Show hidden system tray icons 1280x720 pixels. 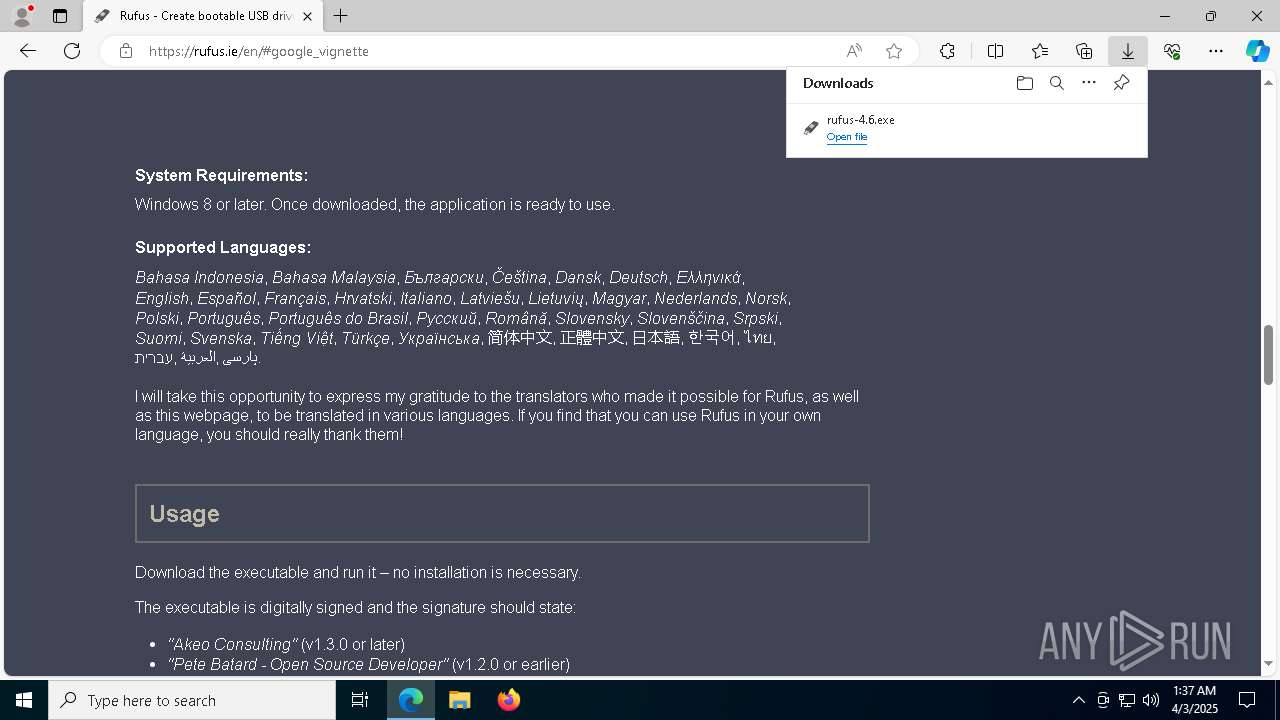pyautogui.click(x=1078, y=700)
